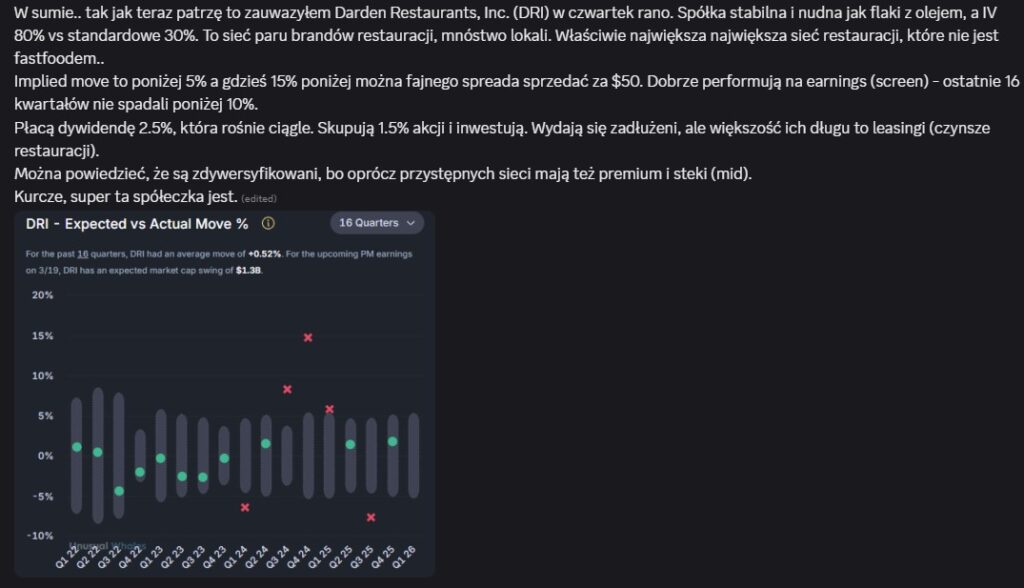The height and width of the screenshot is (588, 1024).
Task: Click the chart title "DRI - Expected vs Actual Move %"
Action: (x=137, y=224)
